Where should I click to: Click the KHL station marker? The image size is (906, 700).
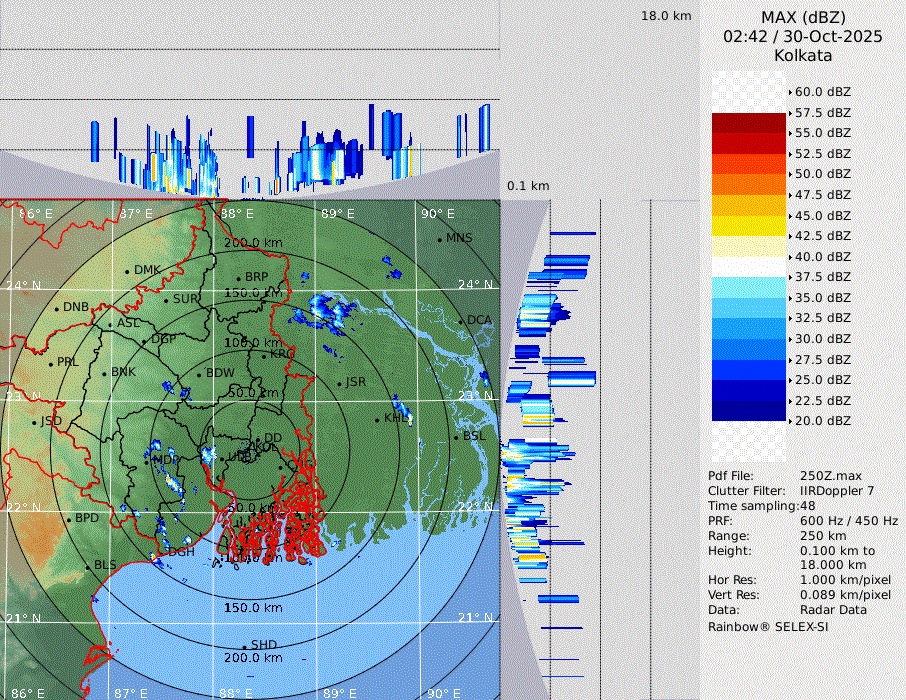coord(377,419)
